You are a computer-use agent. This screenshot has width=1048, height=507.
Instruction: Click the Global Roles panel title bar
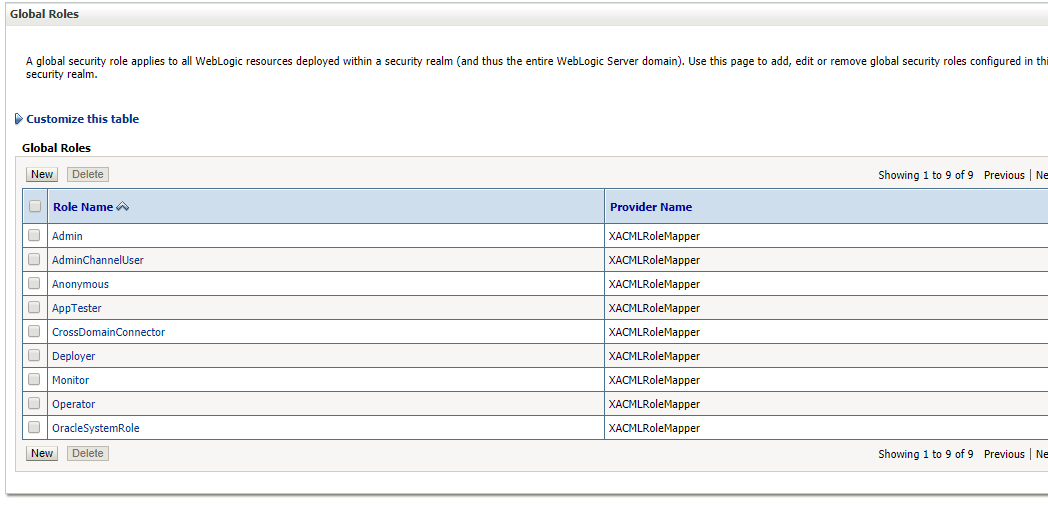[x=527, y=14]
